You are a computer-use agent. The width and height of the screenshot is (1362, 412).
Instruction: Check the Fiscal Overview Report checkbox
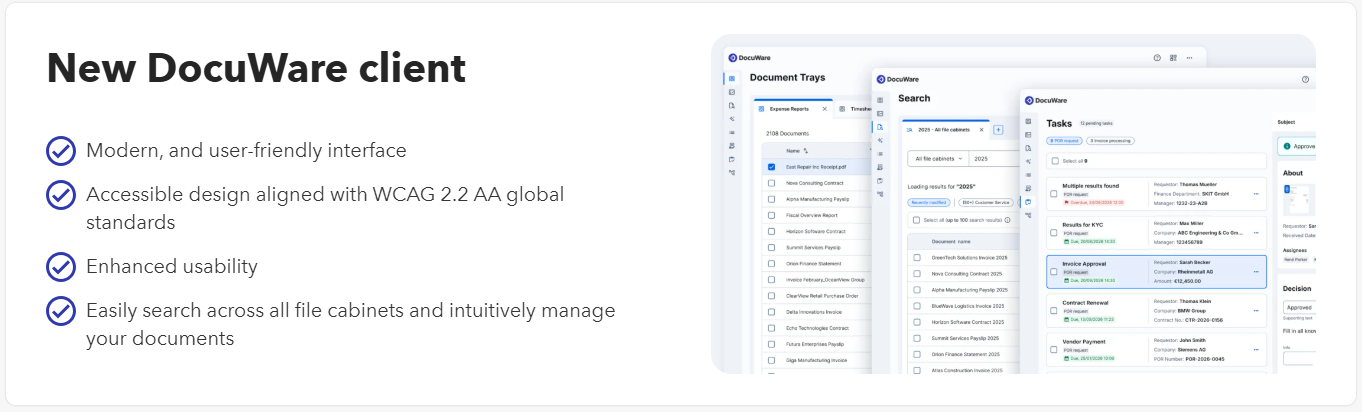771,215
